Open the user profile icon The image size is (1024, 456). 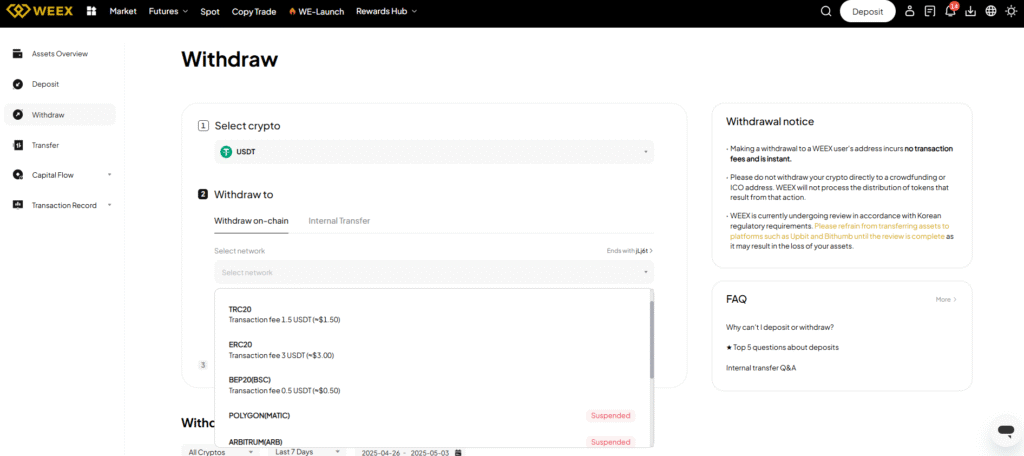pyautogui.click(x=909, y=11)
